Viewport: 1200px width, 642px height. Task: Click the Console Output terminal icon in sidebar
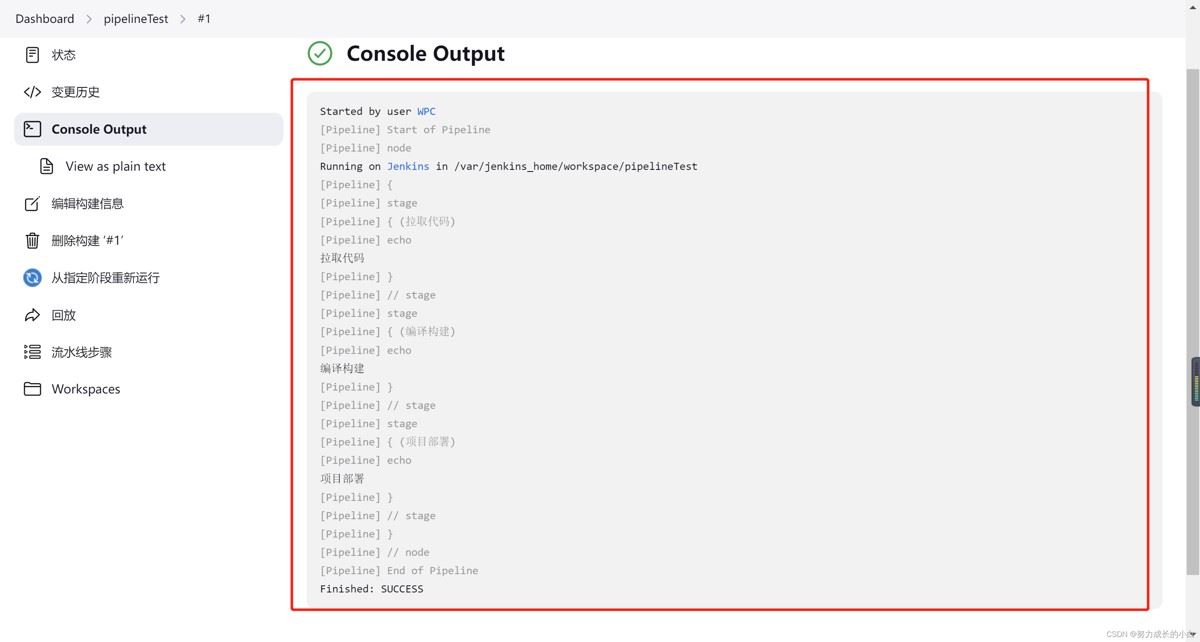[33, 129]
